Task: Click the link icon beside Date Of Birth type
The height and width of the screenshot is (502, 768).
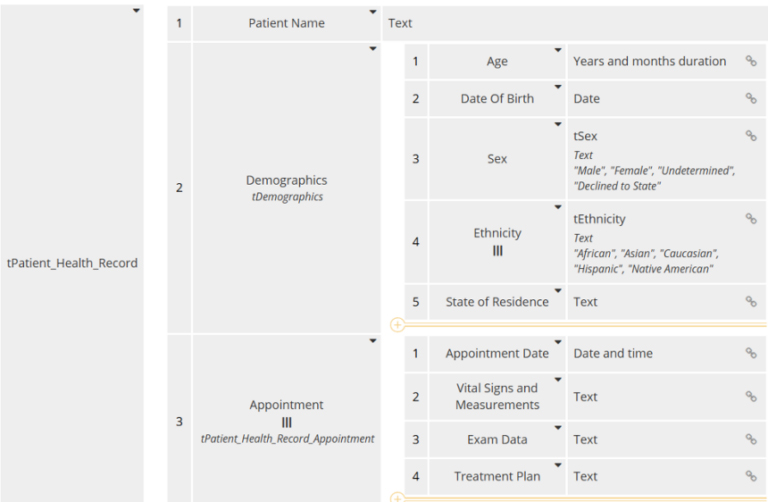Action: click(751, 98)
